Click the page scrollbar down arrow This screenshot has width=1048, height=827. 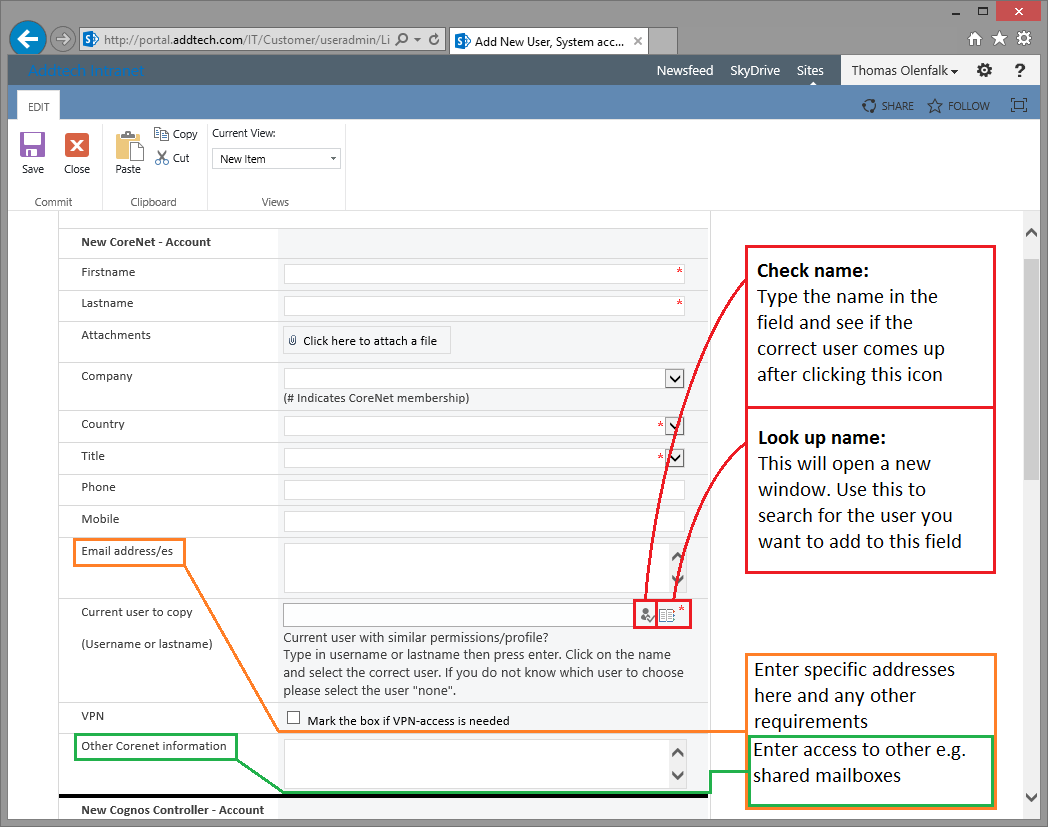point(1031,797)
